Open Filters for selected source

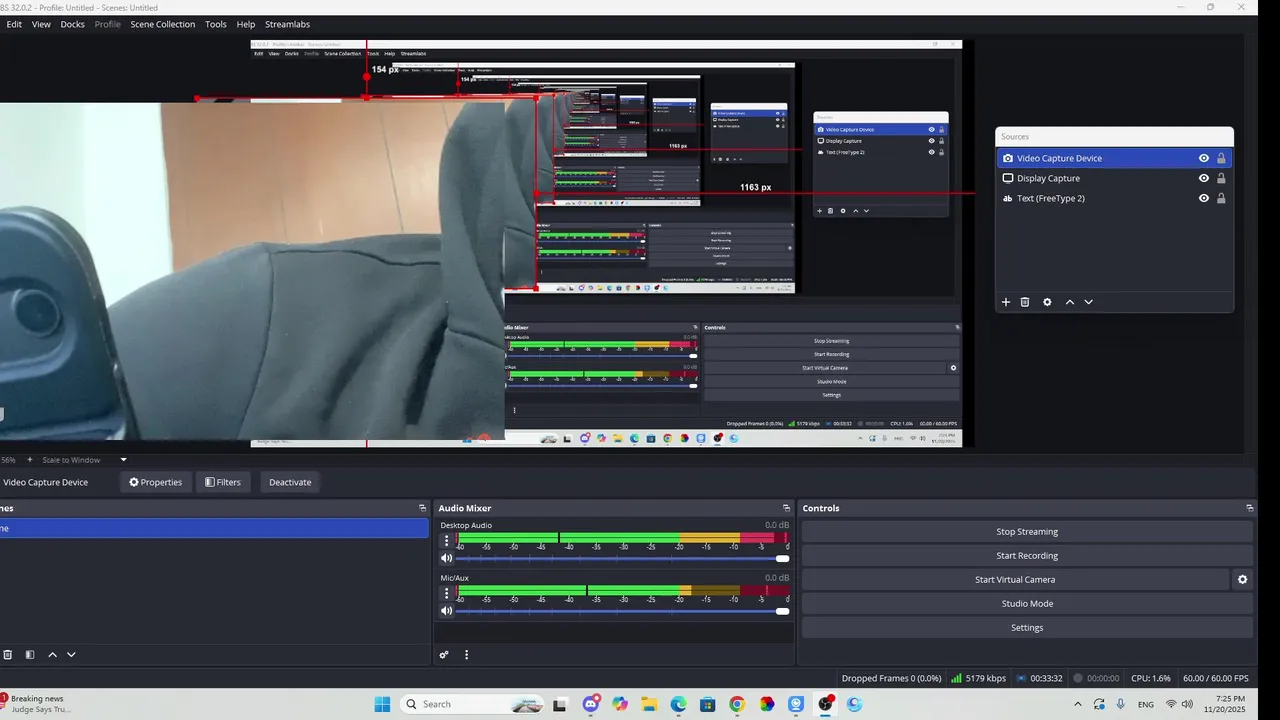(x=223, y=482)
